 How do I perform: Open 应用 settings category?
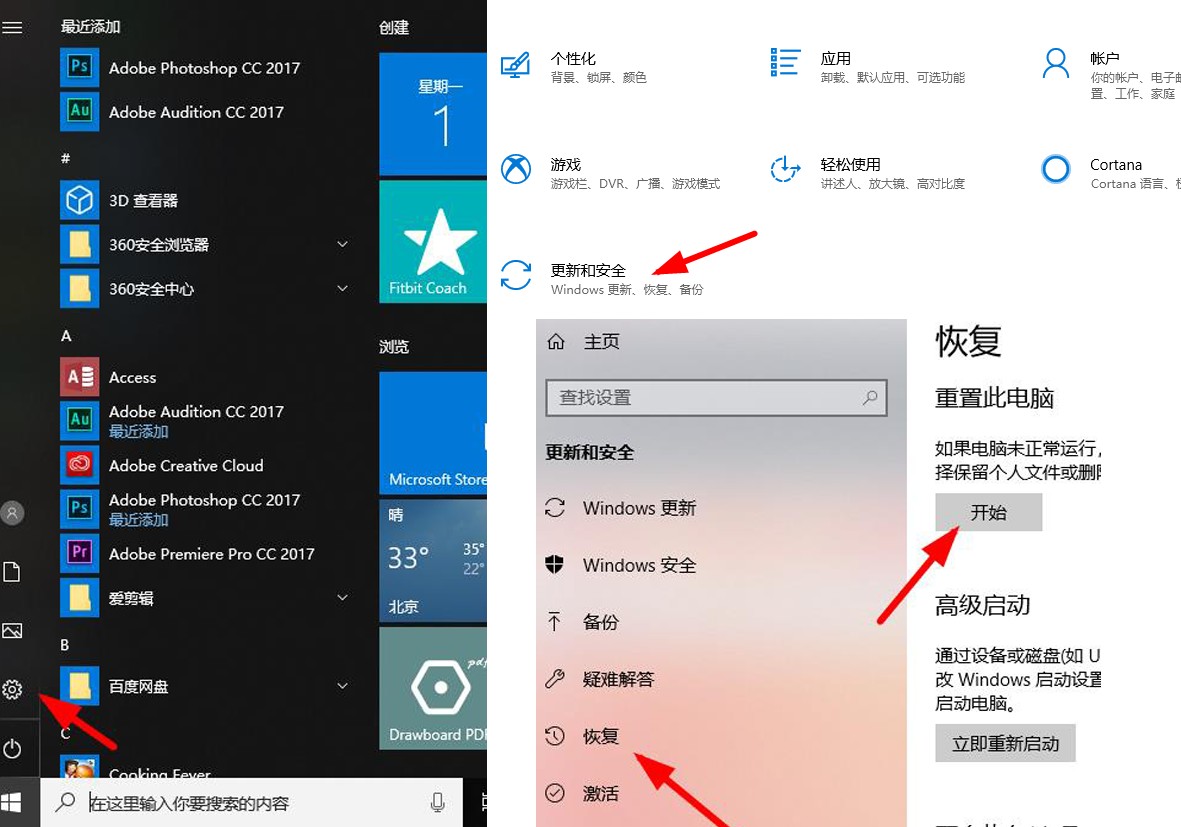867,67
